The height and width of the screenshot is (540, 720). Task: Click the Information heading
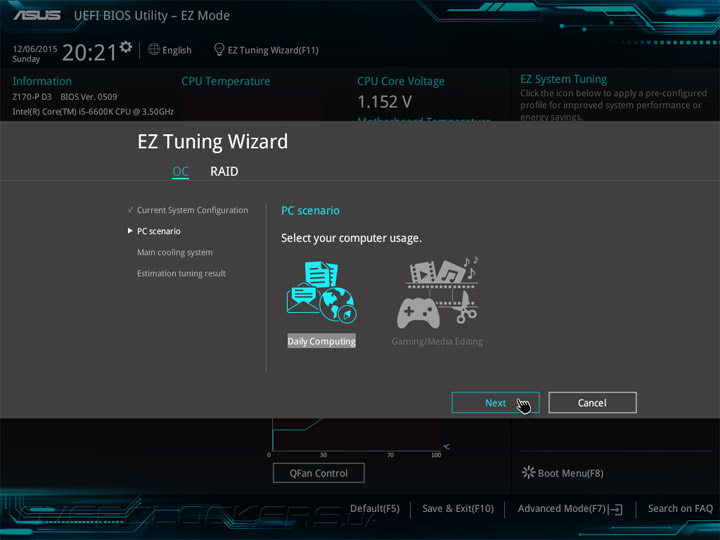[42, 81]
